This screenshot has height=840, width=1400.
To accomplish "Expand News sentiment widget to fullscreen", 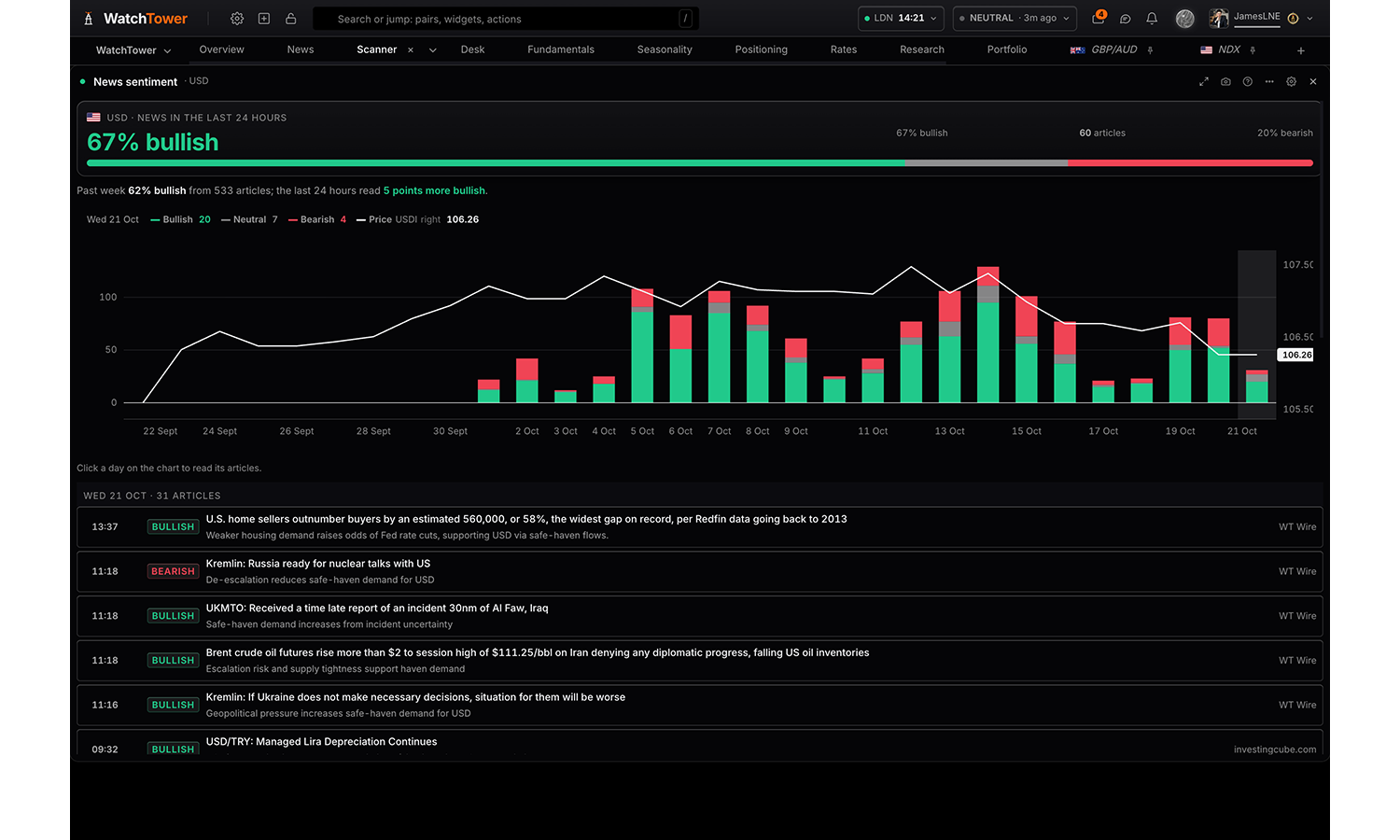I will tap(1204, 82).
